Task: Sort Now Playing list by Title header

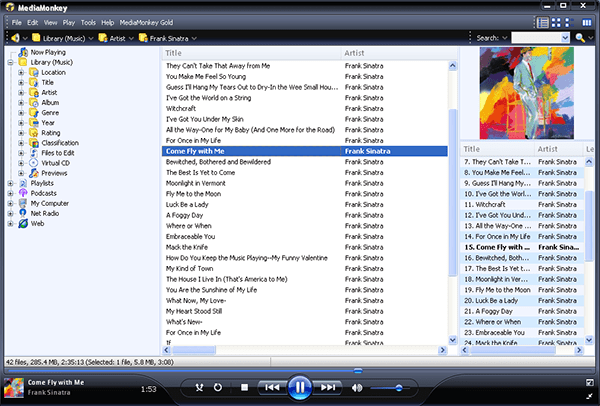Action: point(497,149)
